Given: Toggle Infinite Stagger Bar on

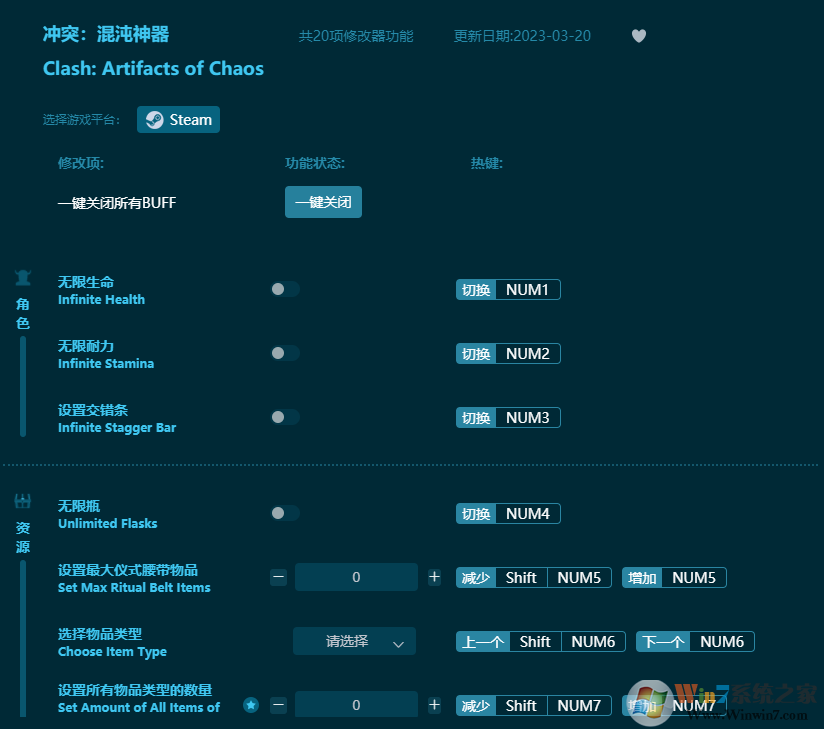Looking at the screenshot, I should pos(284,417).
